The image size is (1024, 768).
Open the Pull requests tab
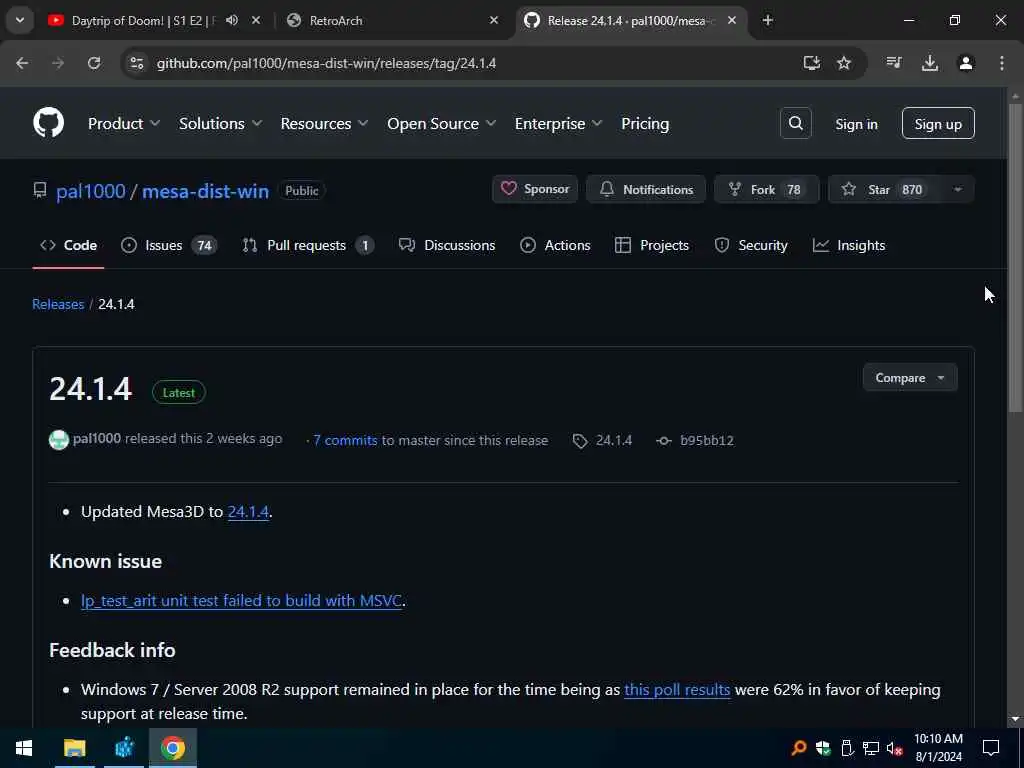coord(308,245)
